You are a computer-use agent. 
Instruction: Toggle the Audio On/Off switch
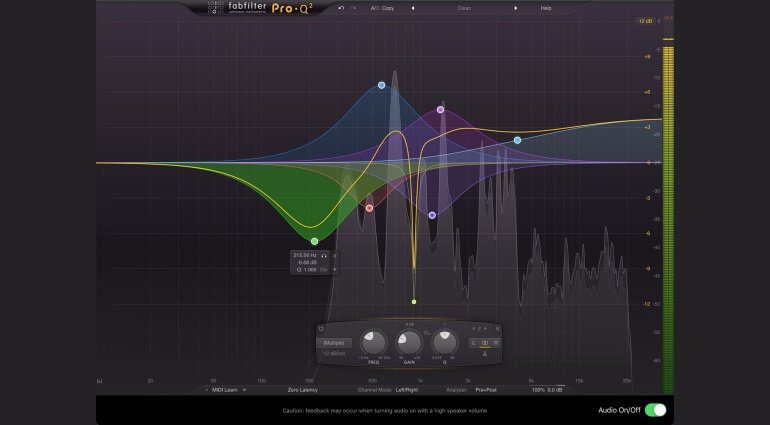pyautogui.click(x=656, y=410)
